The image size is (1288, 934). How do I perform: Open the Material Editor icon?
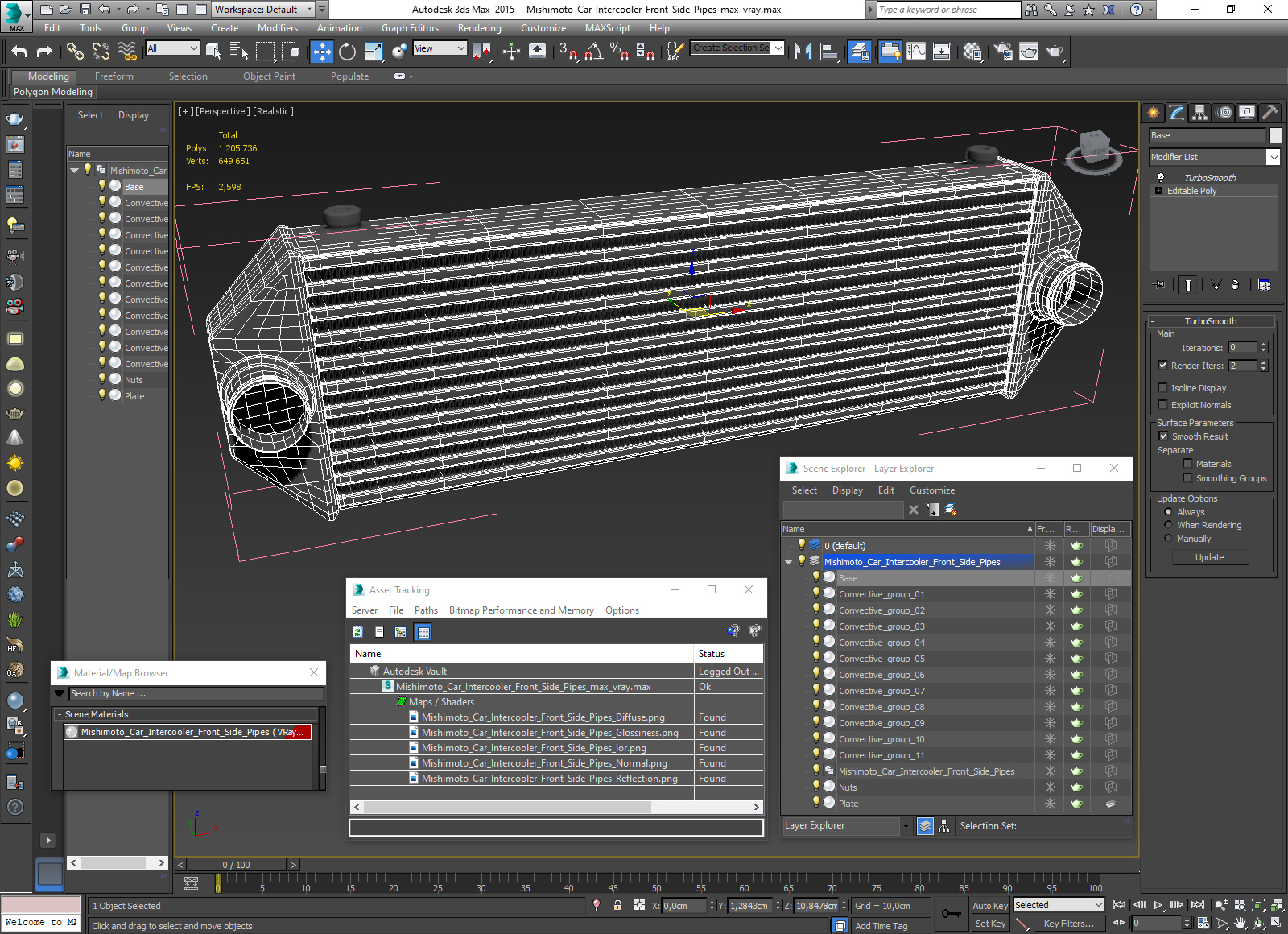click(x=972, y=52)
